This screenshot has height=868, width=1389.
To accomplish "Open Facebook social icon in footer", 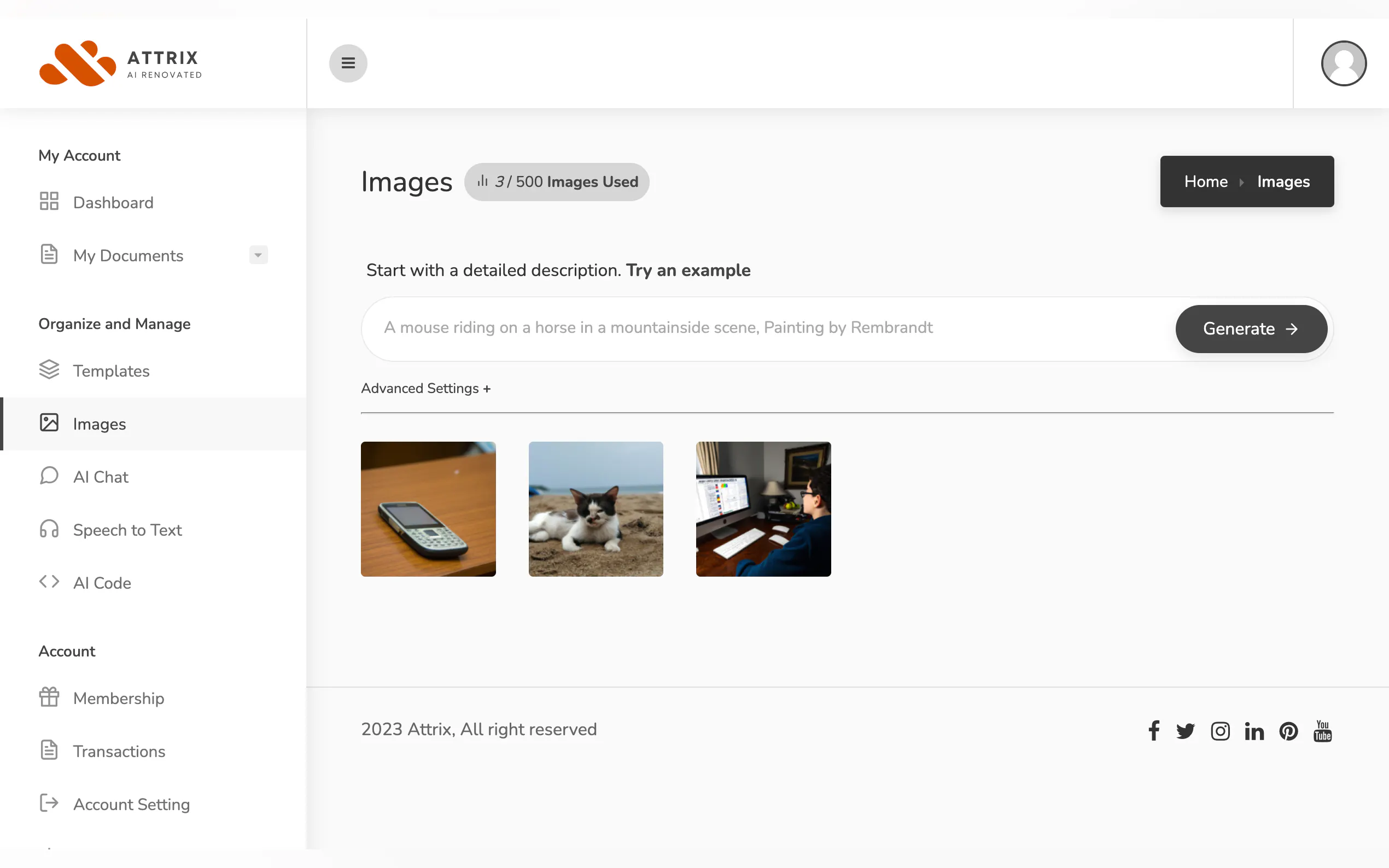I will [x=1153, y=731].
